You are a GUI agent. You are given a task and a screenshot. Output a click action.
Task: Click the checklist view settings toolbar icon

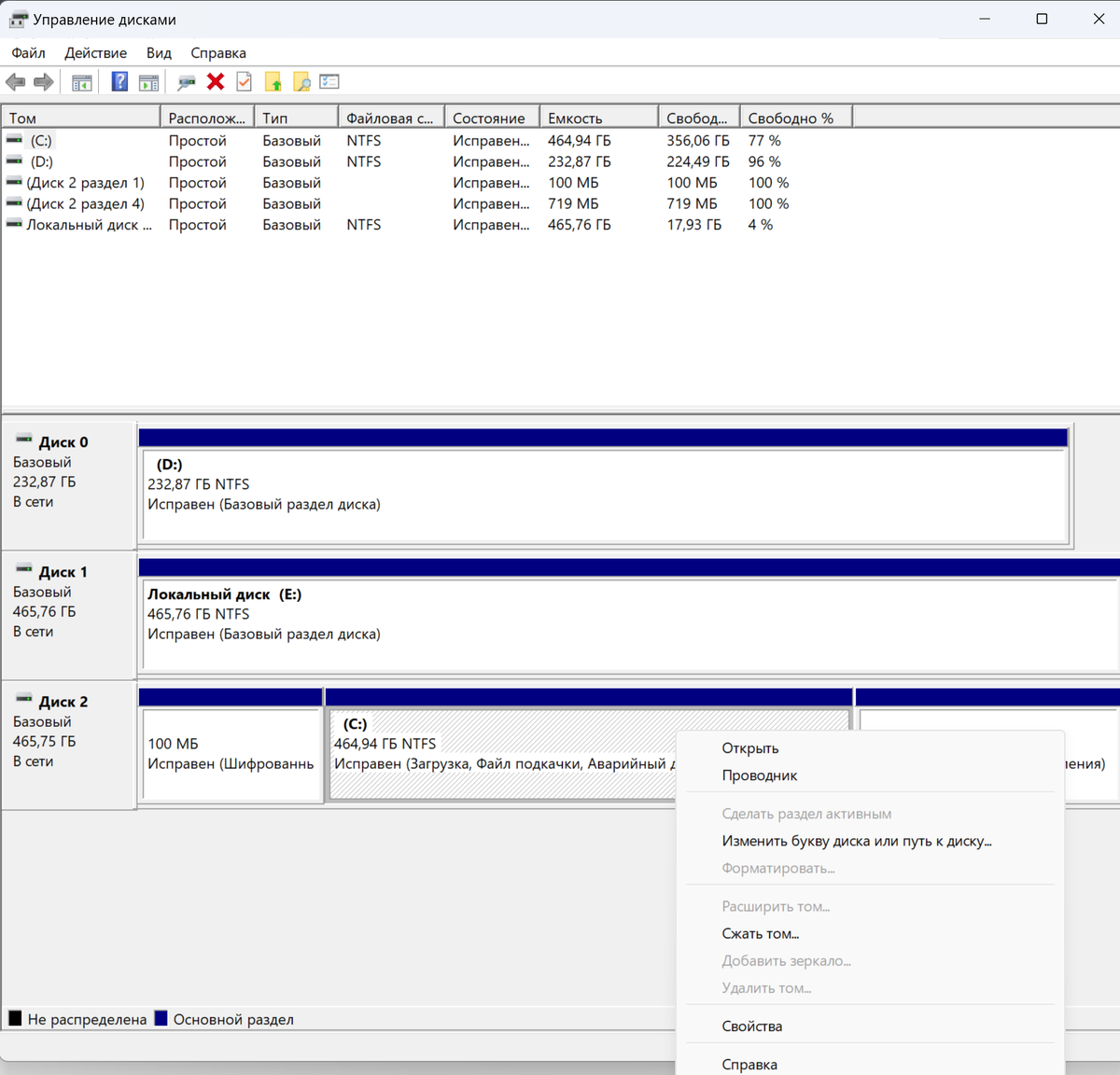(x=329, y=82)
